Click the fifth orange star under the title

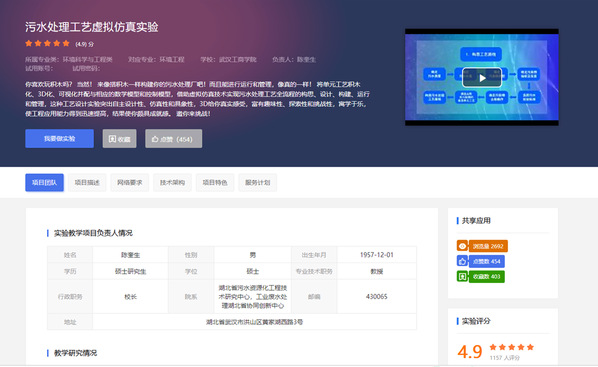click(66, 43)
